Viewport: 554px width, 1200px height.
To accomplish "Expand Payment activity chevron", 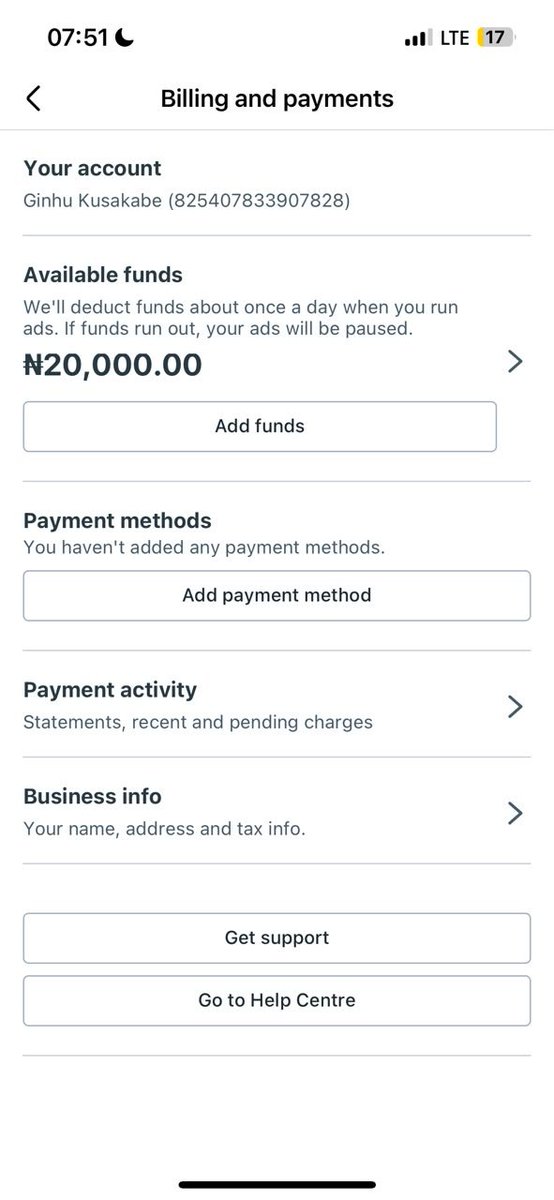I will point(515,707).
